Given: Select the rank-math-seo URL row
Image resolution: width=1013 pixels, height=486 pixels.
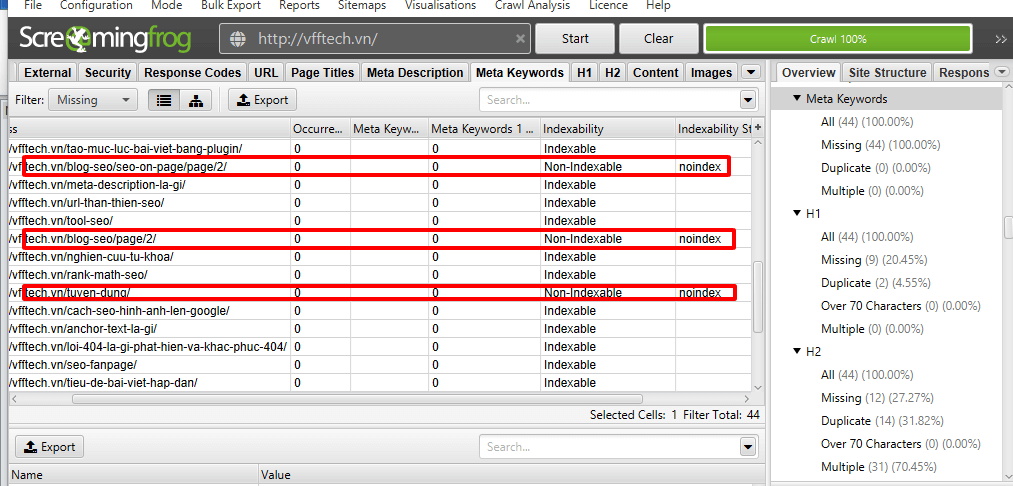Looking at the screenshot, I should click(x=381, y=275).
